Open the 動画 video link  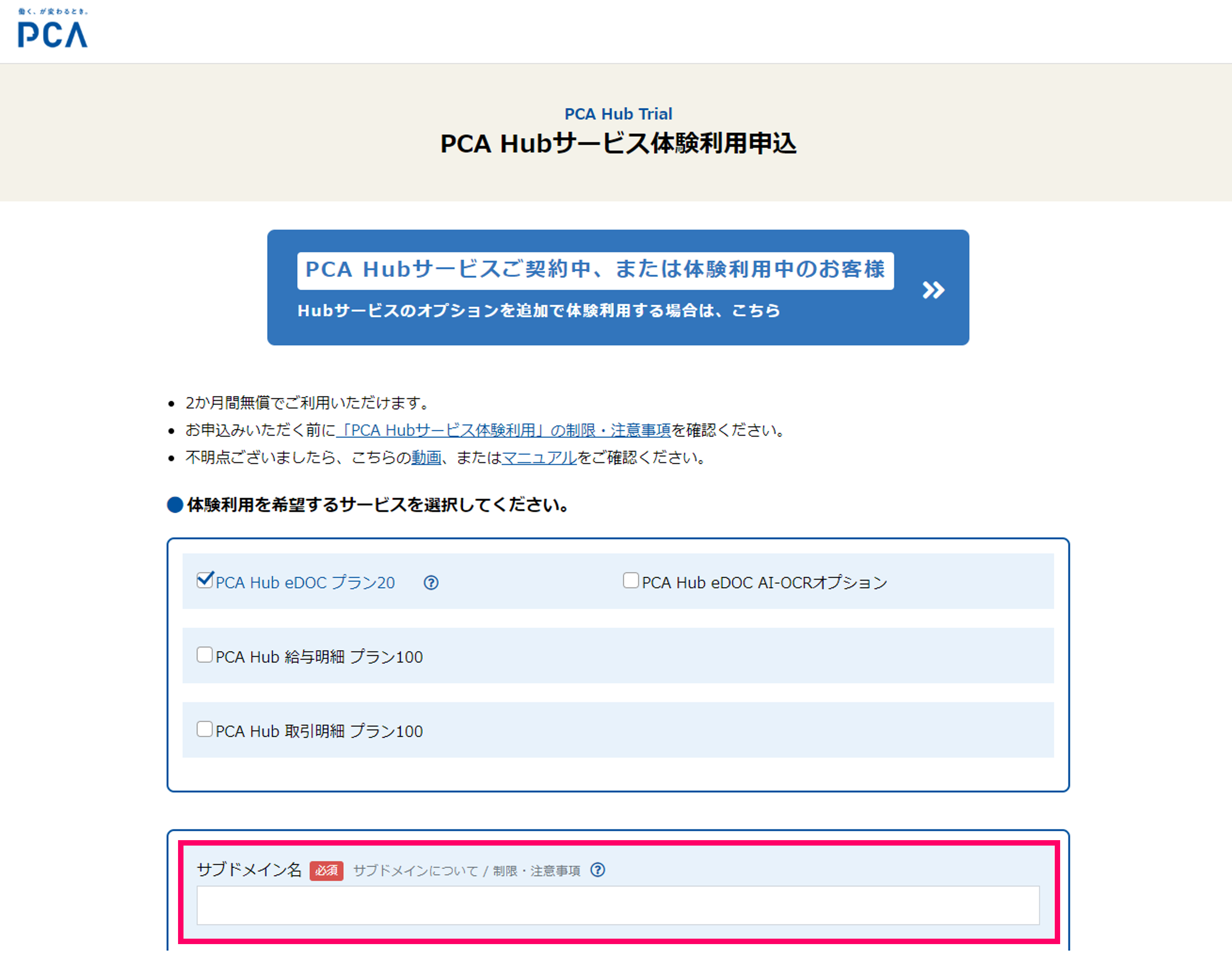click(x=426, y=457)
